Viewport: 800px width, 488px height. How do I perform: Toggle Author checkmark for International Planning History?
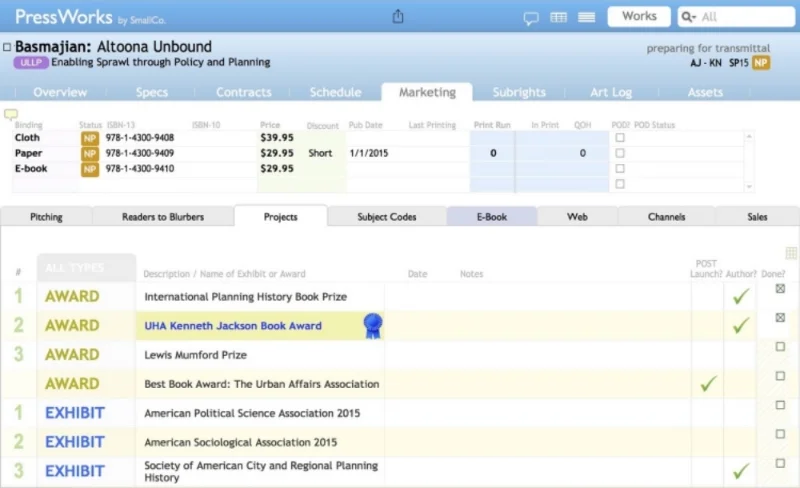point(741,296)
